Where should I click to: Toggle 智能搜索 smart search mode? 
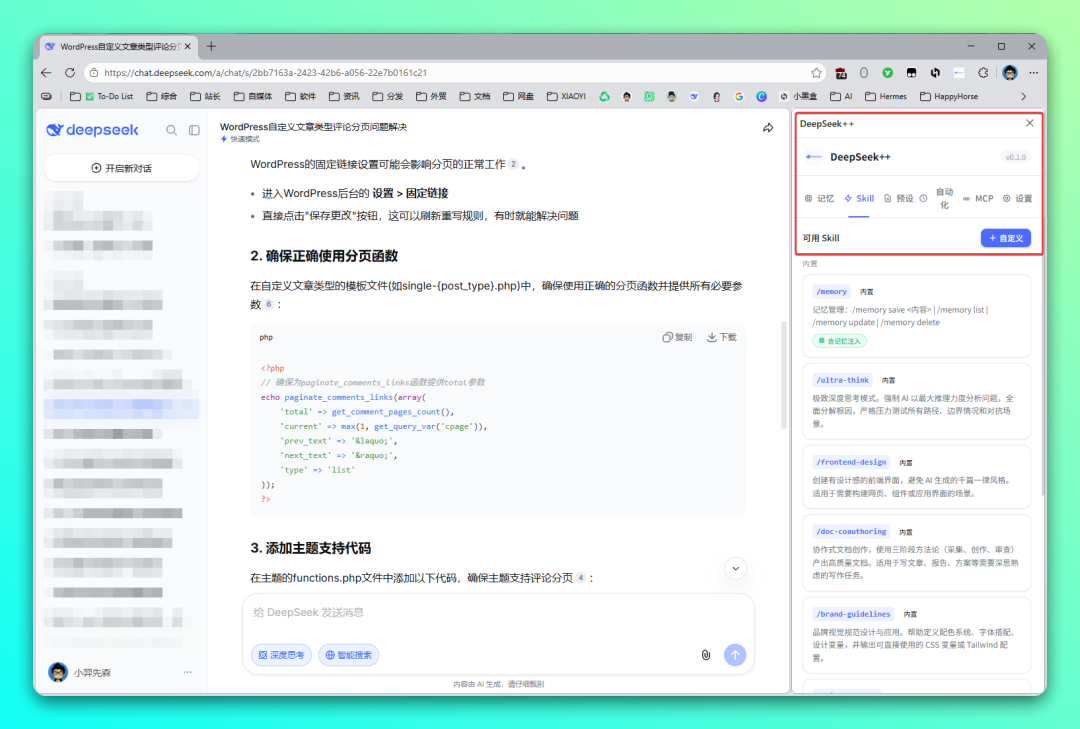tap(349, 655)
